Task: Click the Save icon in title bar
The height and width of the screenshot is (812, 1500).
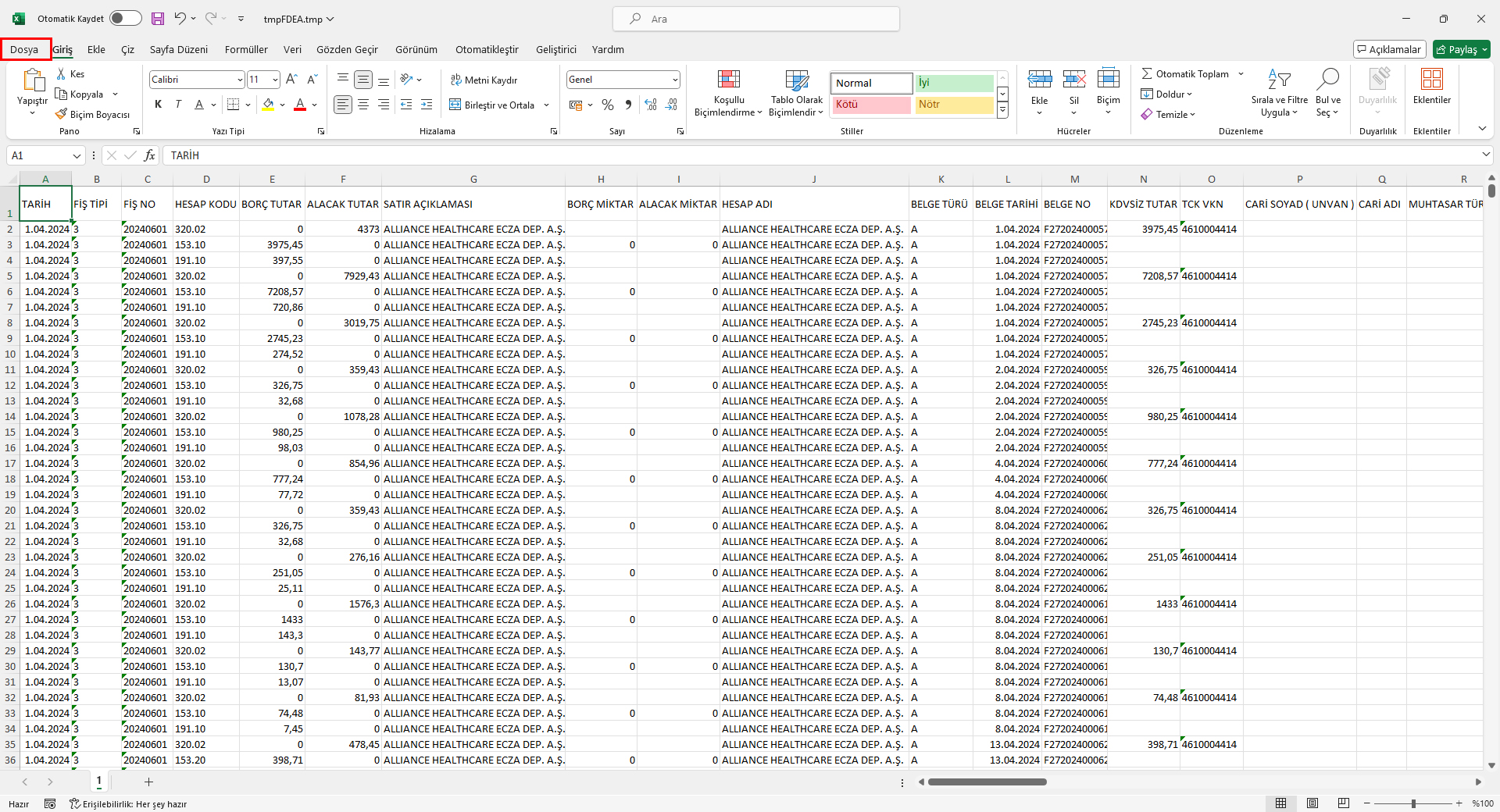Action: [x=158, y=19]
